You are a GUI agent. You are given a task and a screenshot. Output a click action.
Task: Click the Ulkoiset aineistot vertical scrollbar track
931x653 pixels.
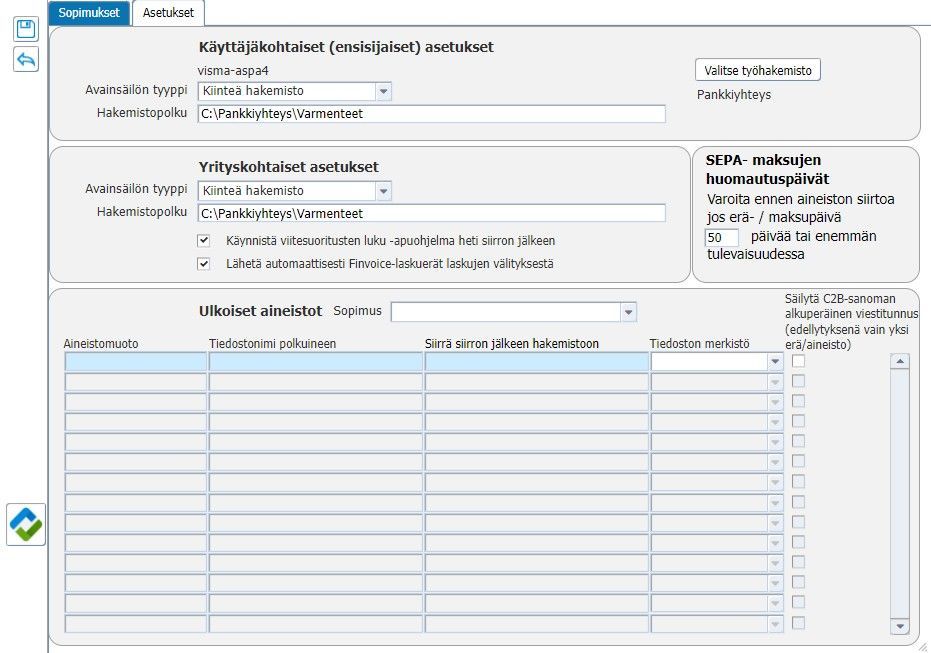coord(900,493)
